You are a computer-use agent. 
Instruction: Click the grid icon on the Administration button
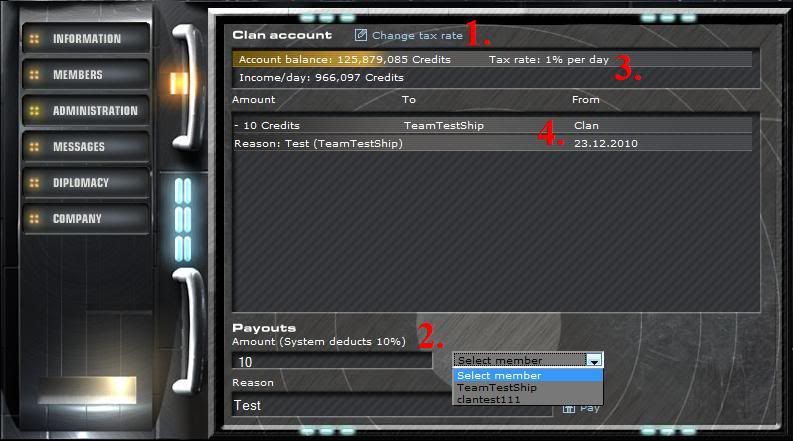click(x=34, y=111)
